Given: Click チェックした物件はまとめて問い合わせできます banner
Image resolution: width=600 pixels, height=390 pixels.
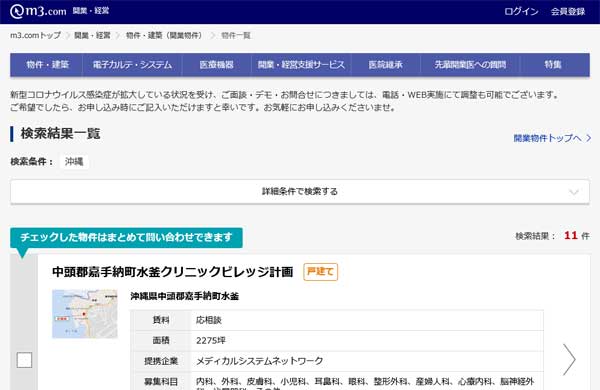Looking at the screenshot, I should coord(126,238).
